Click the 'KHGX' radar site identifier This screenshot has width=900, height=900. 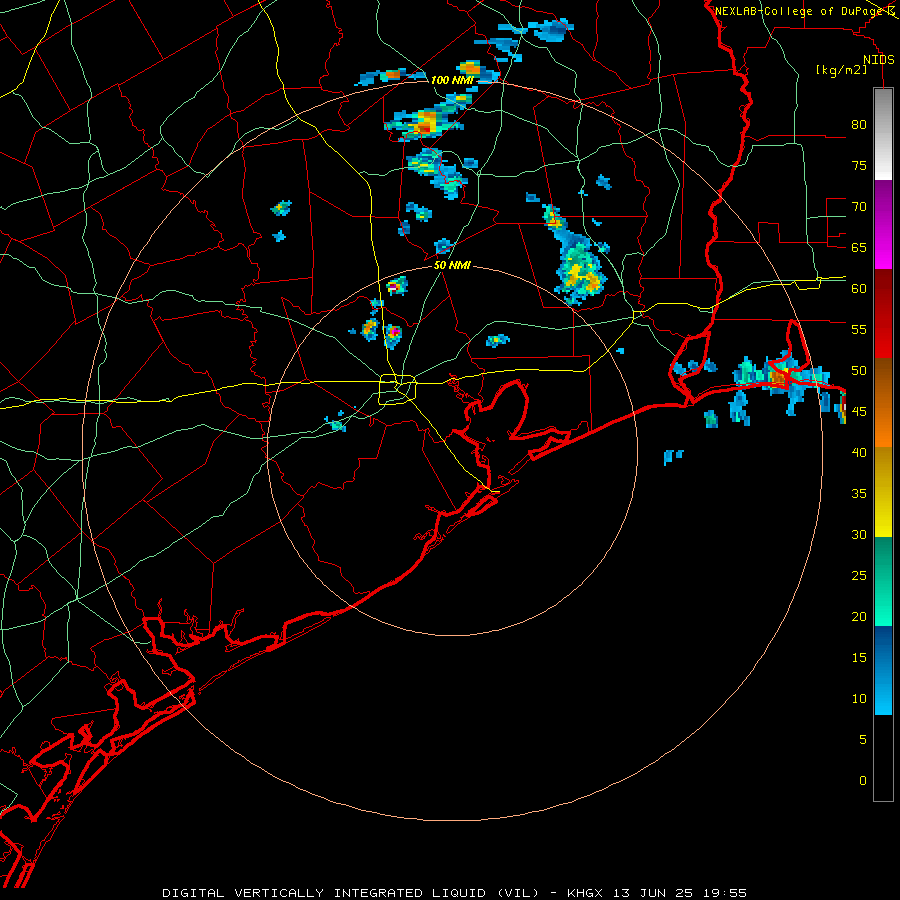click(587, 893)
